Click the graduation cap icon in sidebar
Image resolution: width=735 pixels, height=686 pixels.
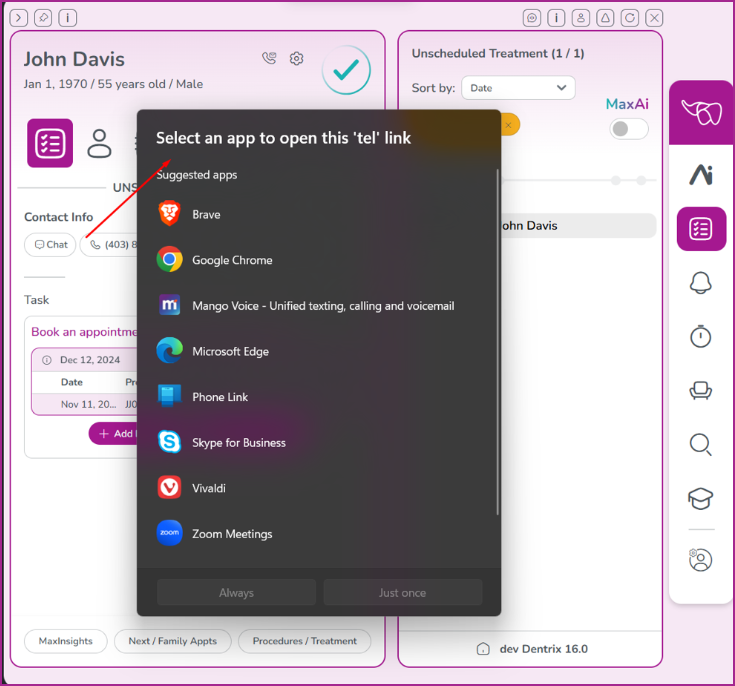pyautogui.click(x=701, y=498)
